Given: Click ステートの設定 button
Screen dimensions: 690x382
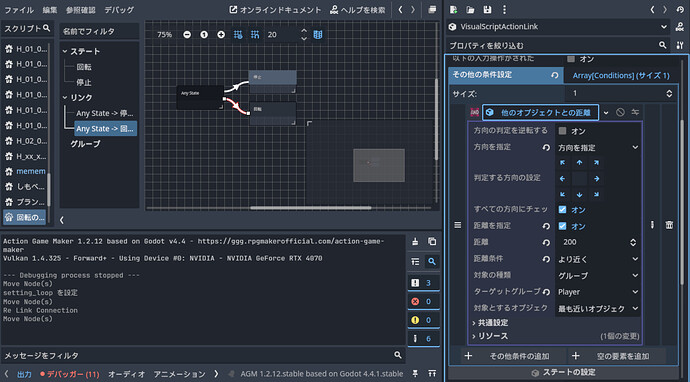Looking at the screenshot, I should (x=564, y=372).
